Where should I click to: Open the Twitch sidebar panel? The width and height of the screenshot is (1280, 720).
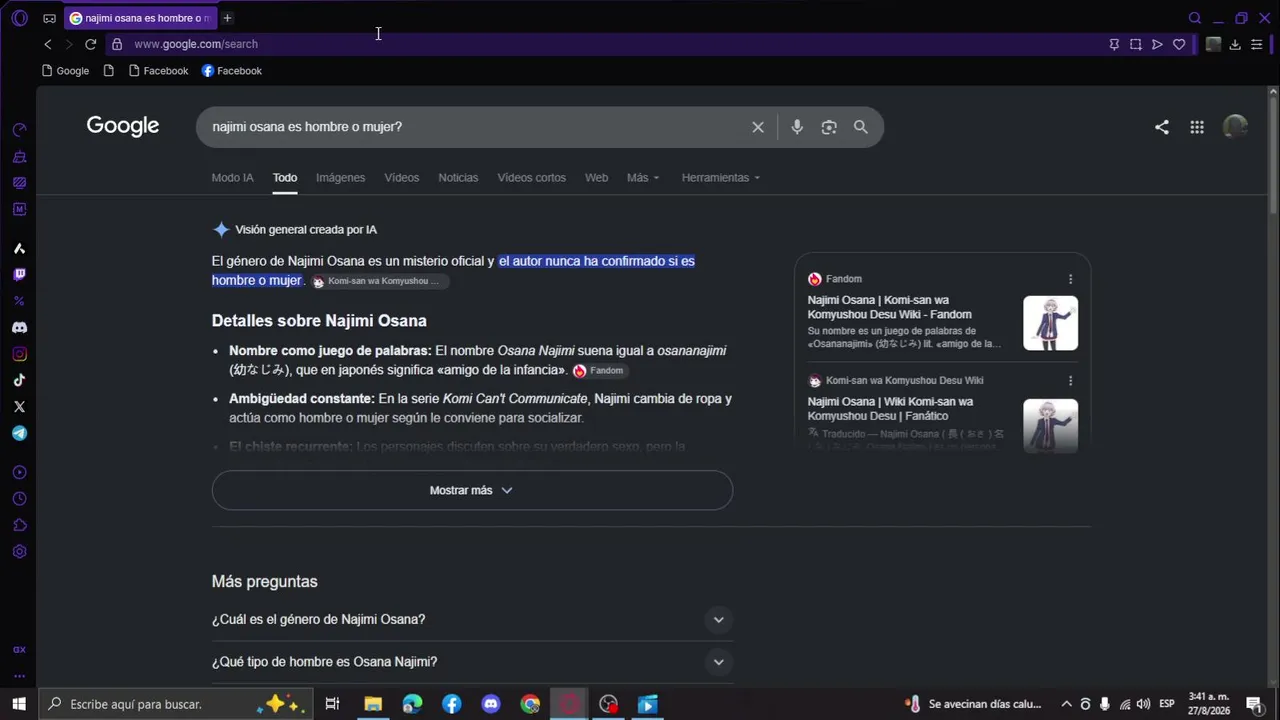pyautogui.click(x=19, y=275)
